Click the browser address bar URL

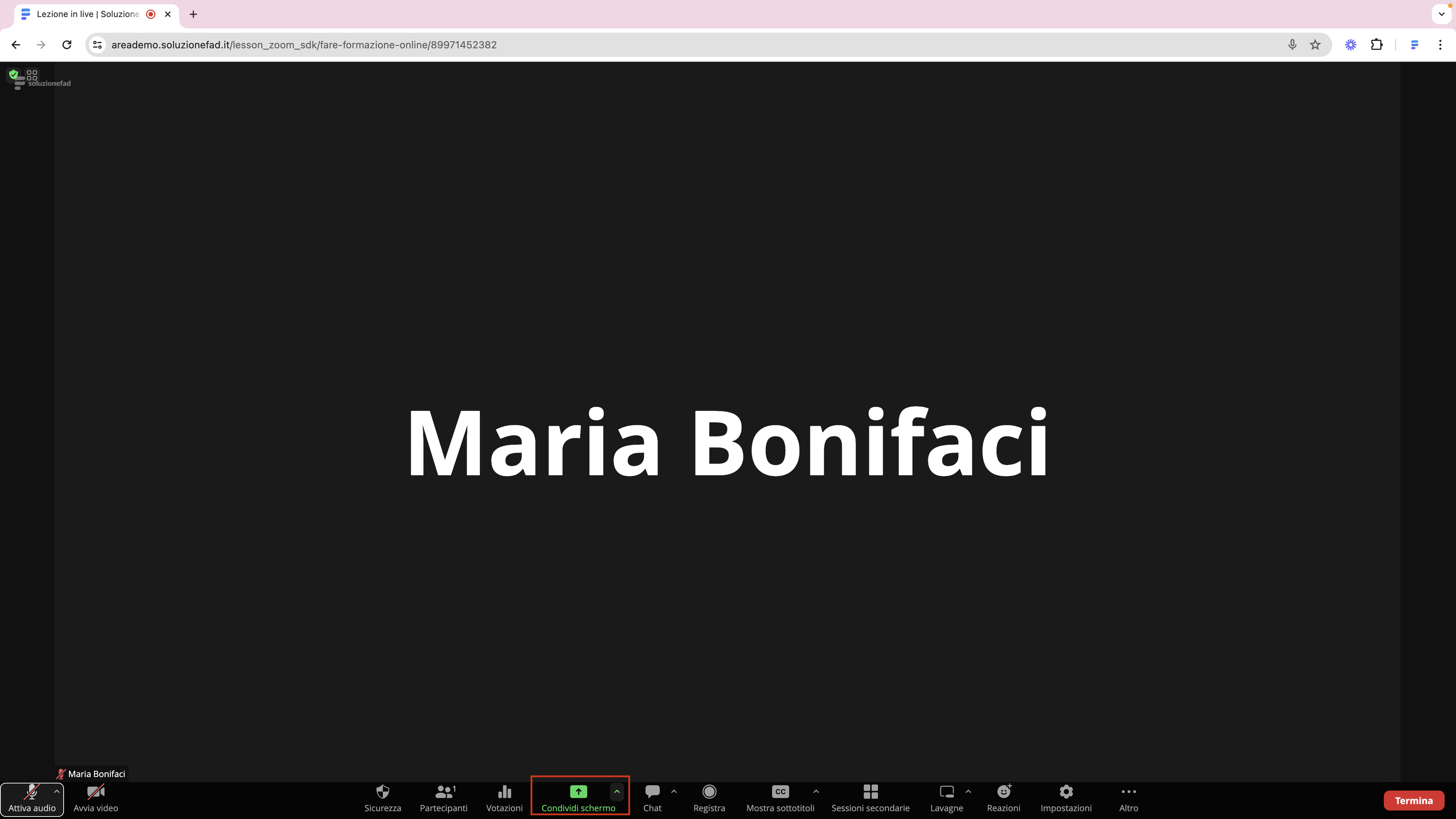[304, 45]
